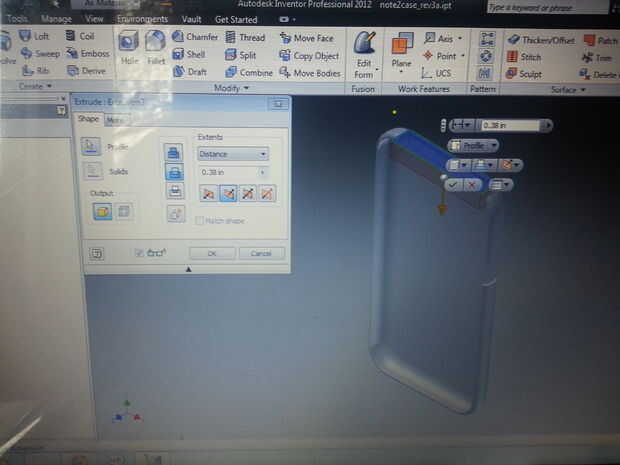Open the Distance extents dropdown
The width and height of the screenshot is (620, 465).
[232, 154]
